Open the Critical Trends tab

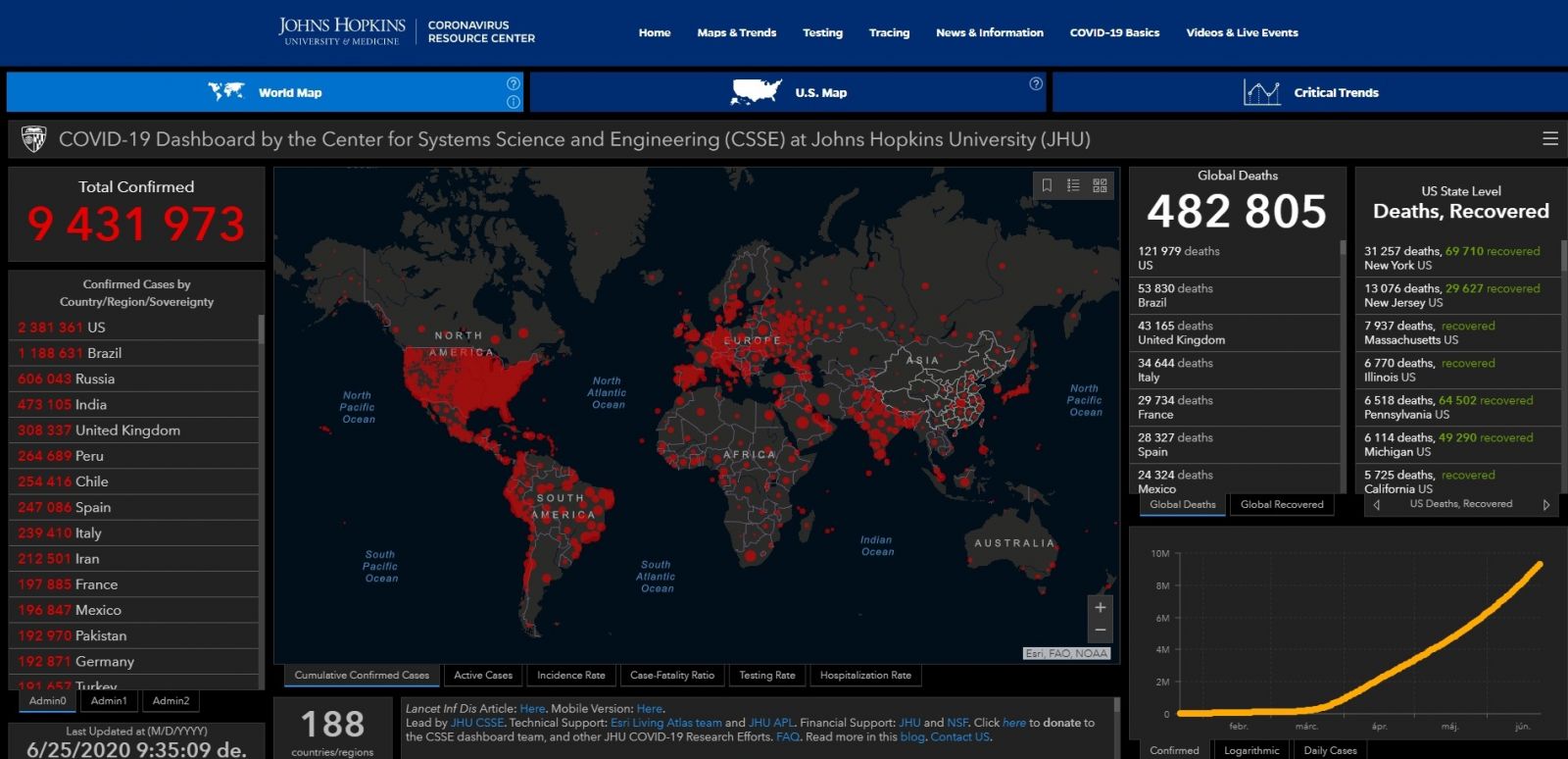point(1310,92)
